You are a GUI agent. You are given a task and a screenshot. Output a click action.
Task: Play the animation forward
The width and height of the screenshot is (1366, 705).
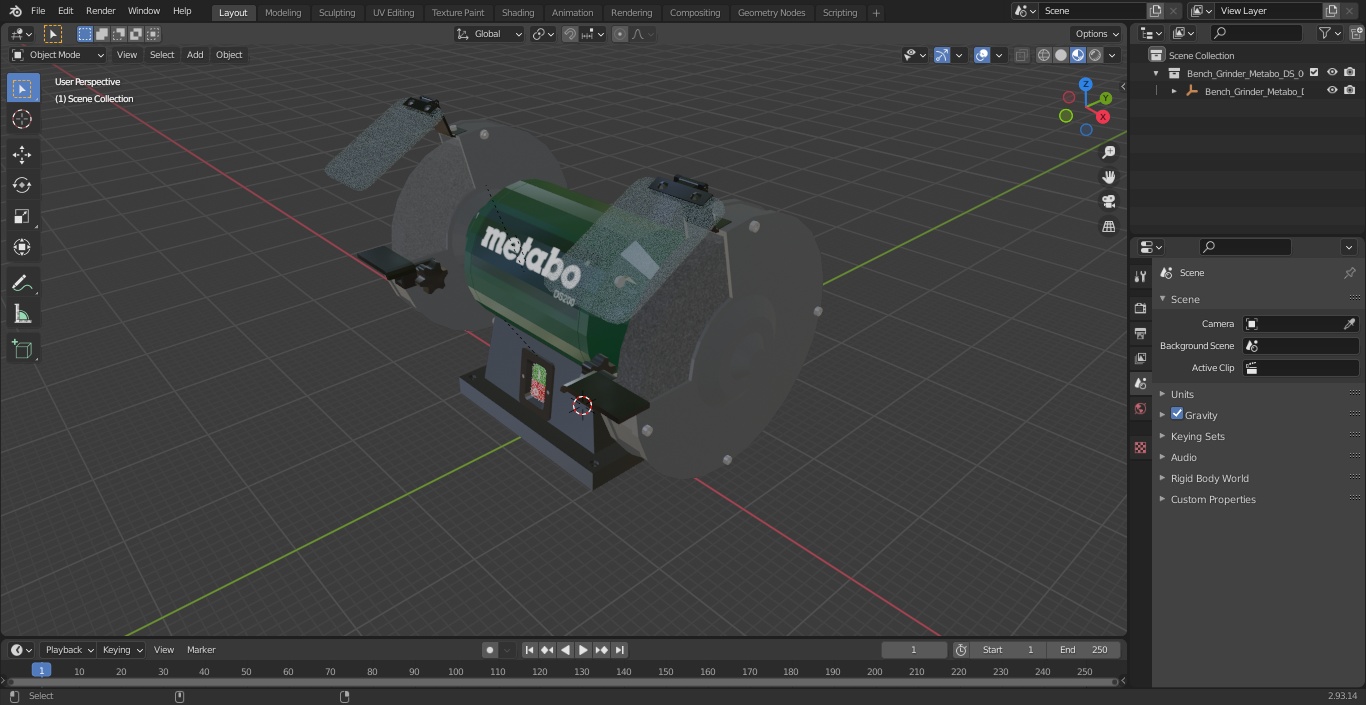click(x=584, y=650)
